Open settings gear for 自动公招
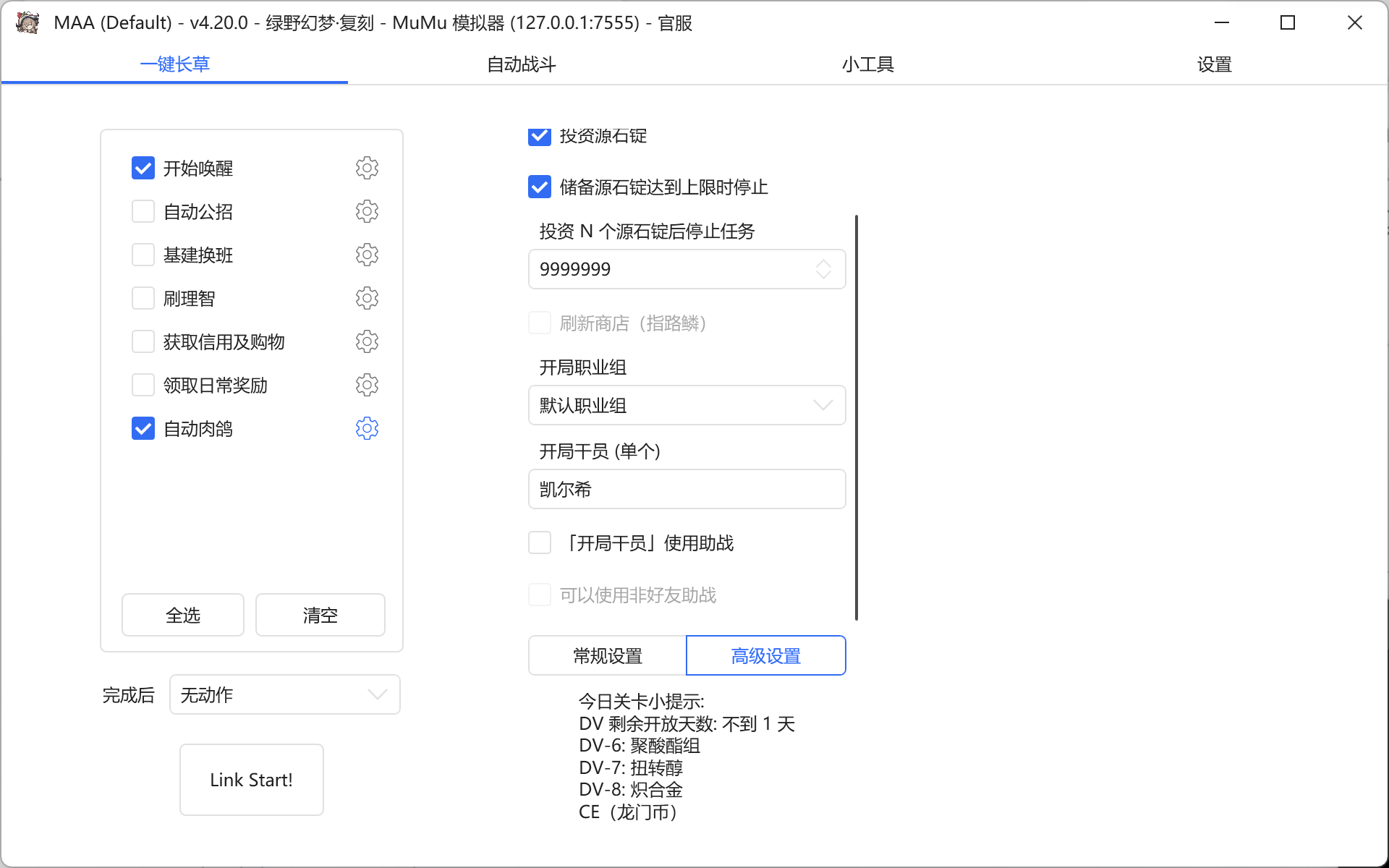 pyautogui.click(x=367, y=211)
